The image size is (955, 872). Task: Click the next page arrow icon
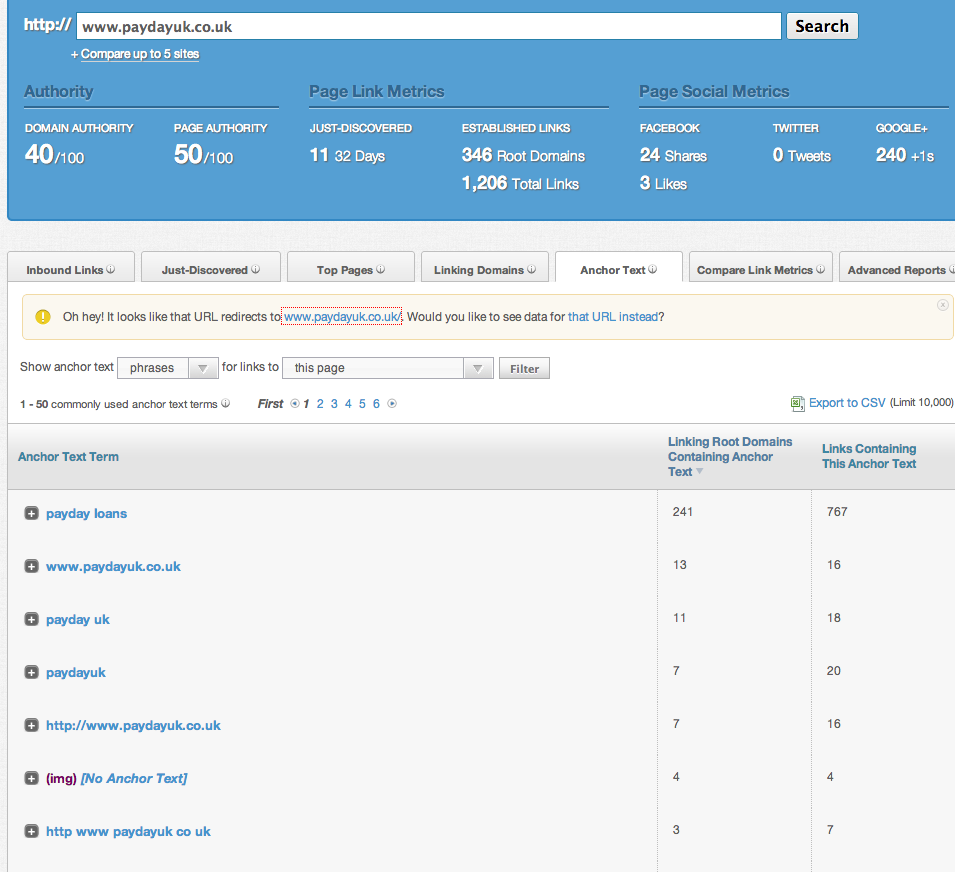pyautogui.click(x=392, y=404)
